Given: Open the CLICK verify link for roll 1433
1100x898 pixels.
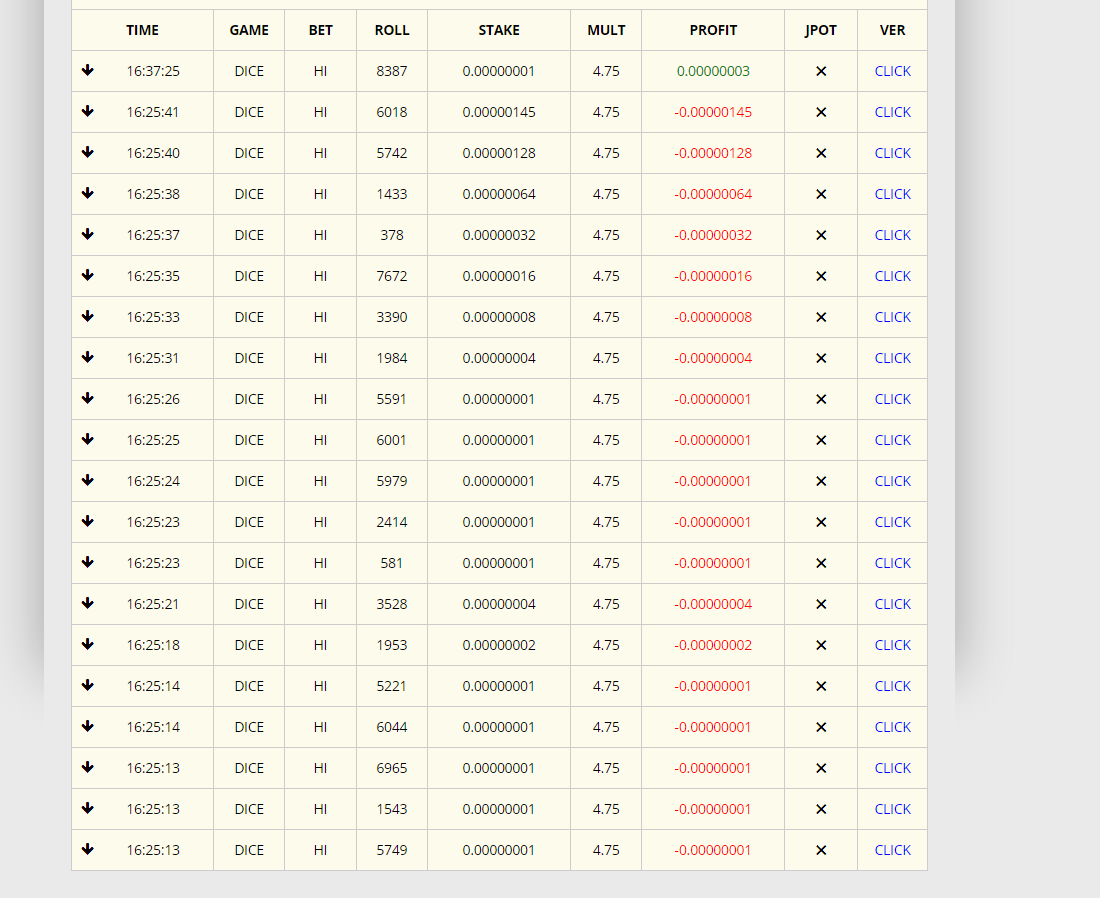Looking at the screenshot, I should [x=892, y=194].
